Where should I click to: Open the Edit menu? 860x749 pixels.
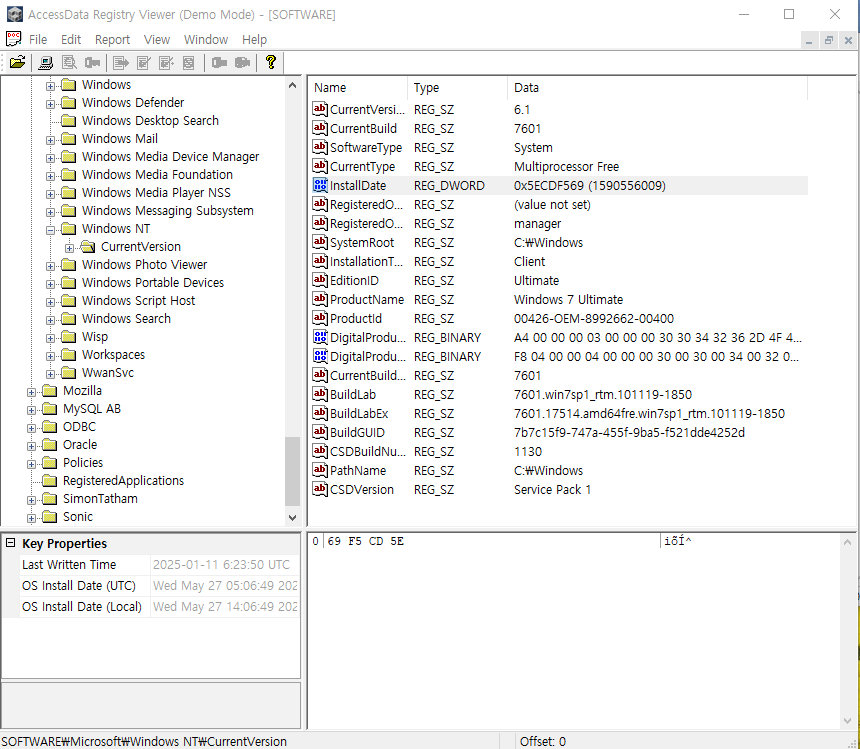[x=71, y=39]
